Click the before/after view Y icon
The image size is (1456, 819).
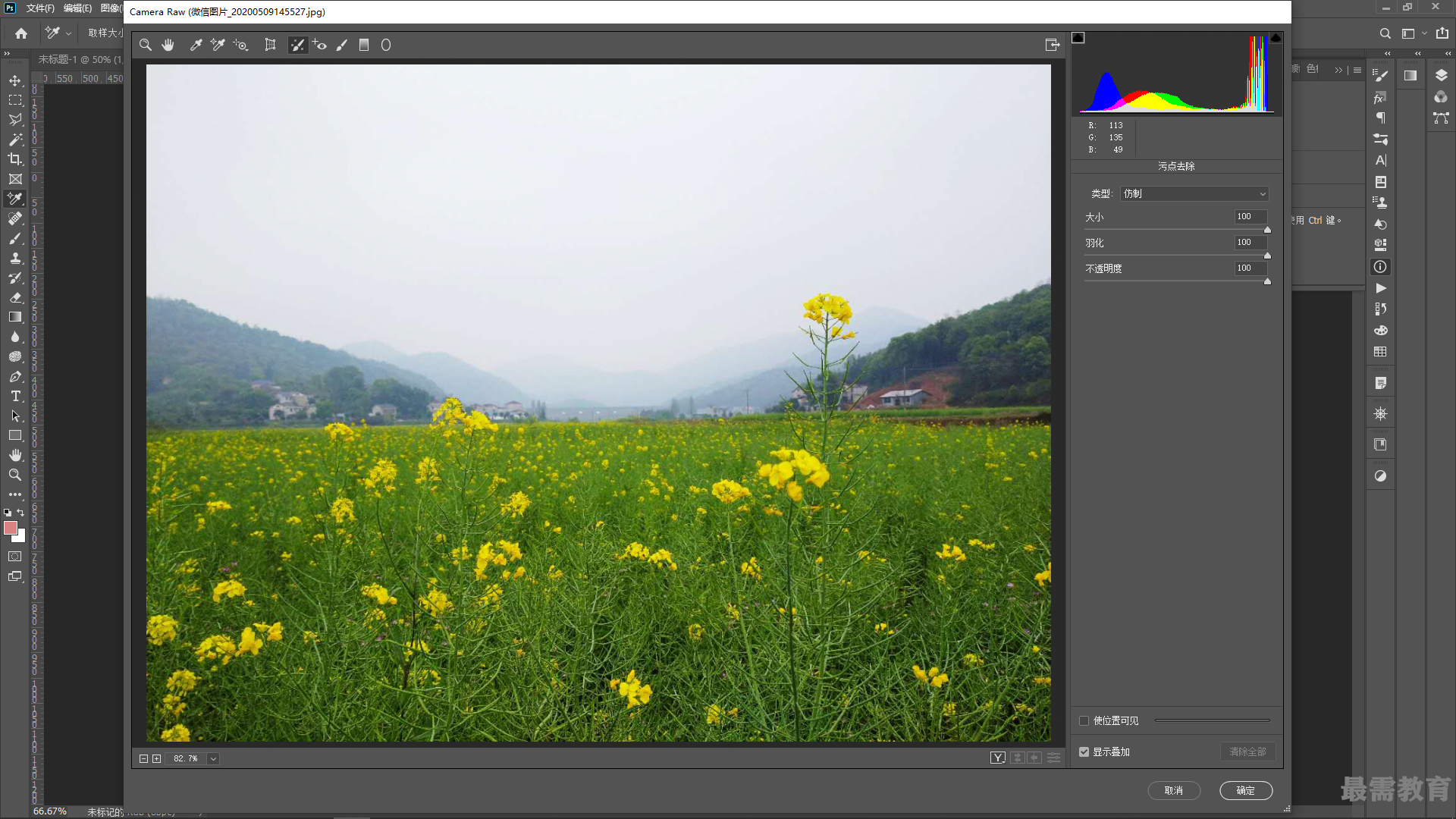(998, 758)
